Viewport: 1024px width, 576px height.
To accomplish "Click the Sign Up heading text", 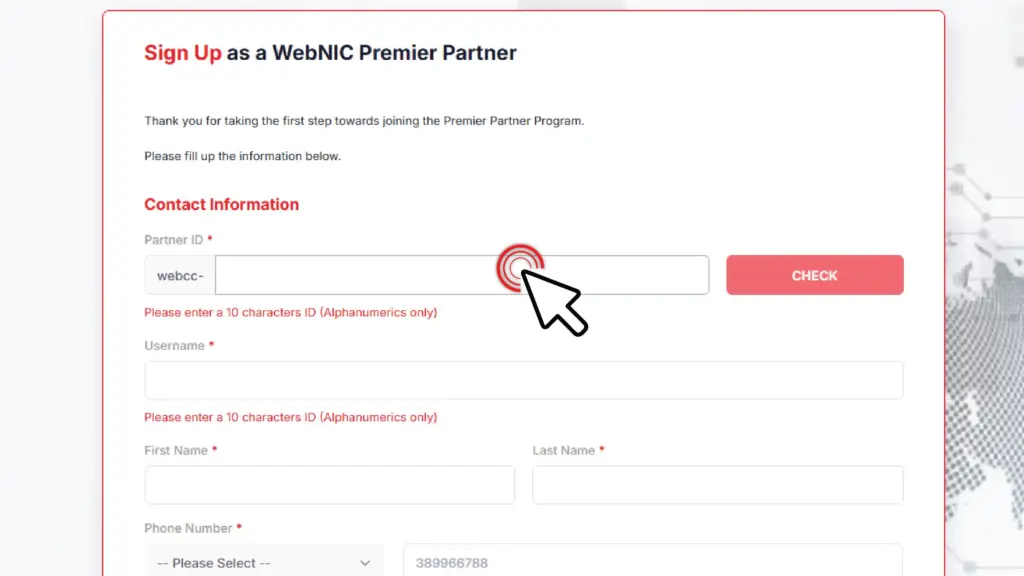I will (x=183, y=53).
